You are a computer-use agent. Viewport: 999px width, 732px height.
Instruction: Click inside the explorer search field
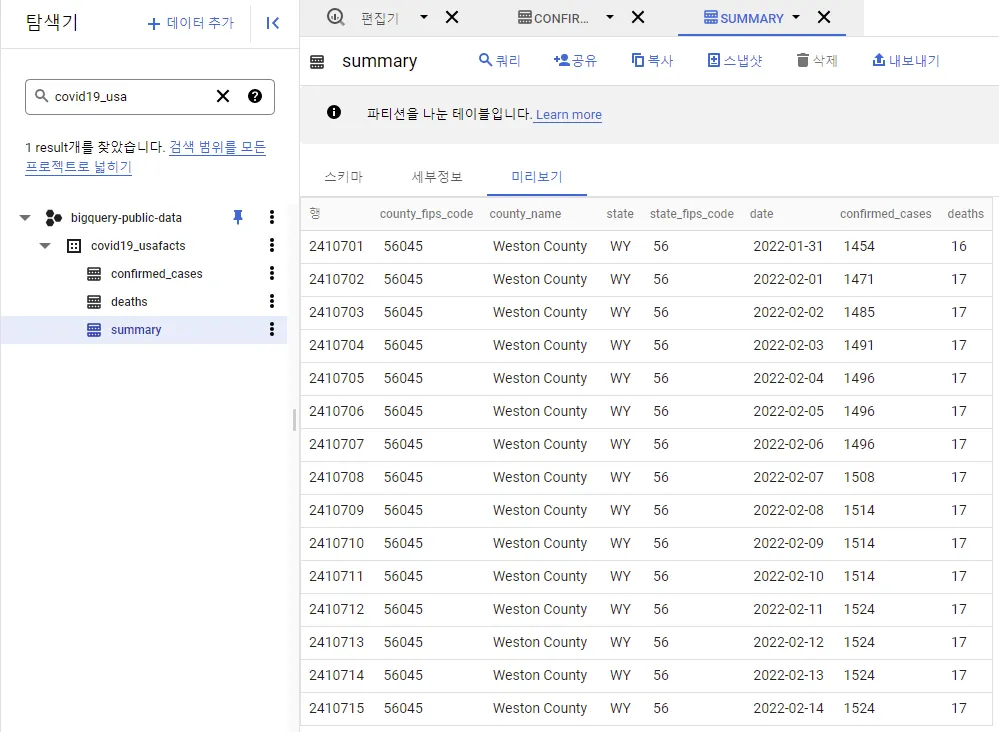pos(130,96)
